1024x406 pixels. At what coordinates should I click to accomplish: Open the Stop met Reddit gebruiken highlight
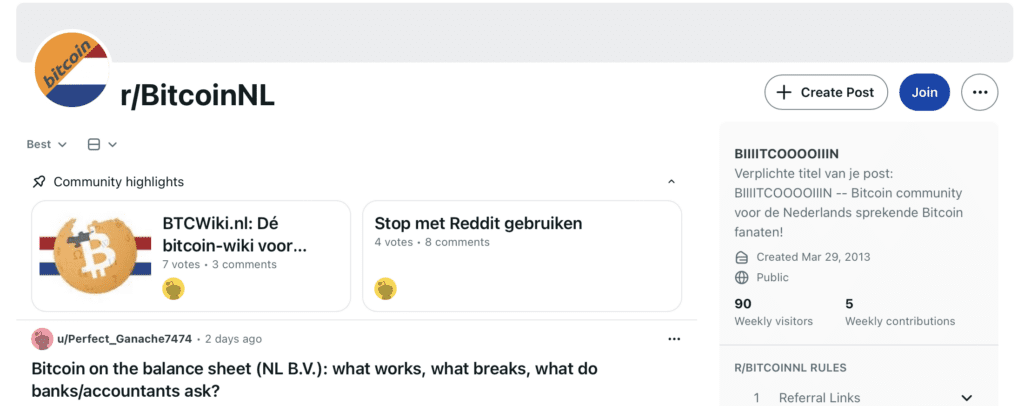pos(478,223)
